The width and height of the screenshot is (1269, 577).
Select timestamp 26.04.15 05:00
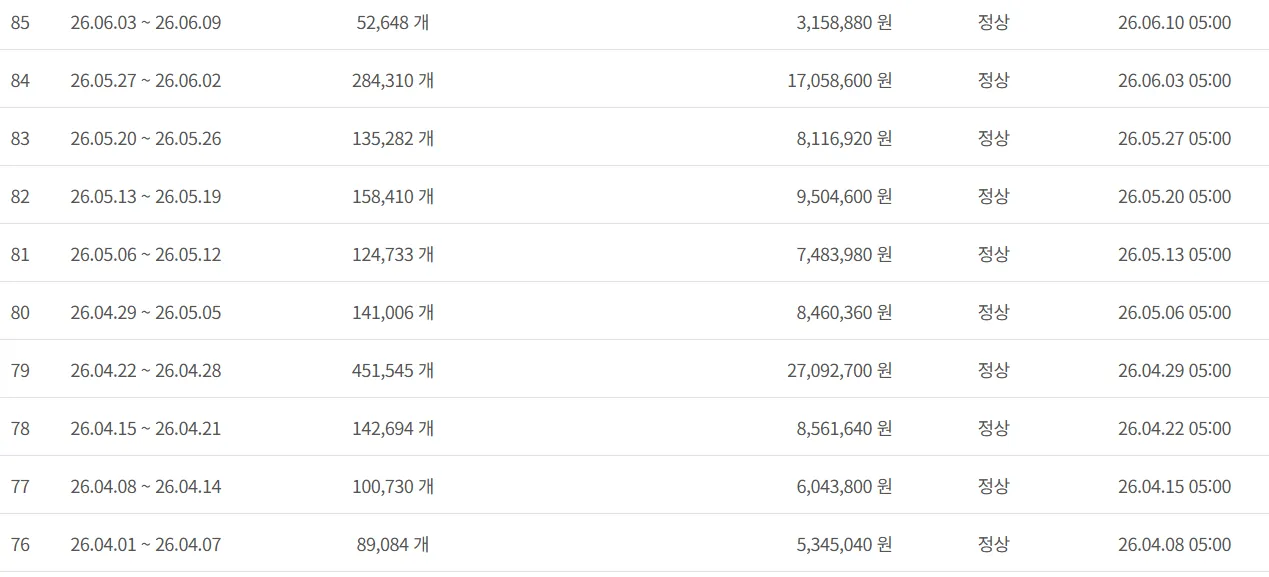[x=1175, y=486]
